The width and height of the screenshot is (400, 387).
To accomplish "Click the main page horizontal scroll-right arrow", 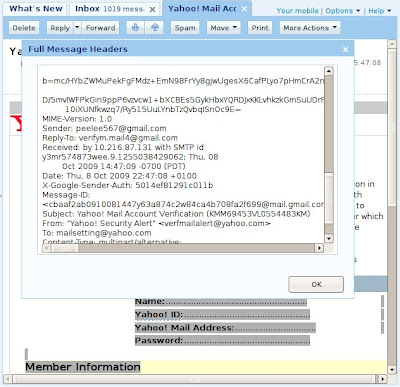I will pyautogui.click(x=383, y=379).
